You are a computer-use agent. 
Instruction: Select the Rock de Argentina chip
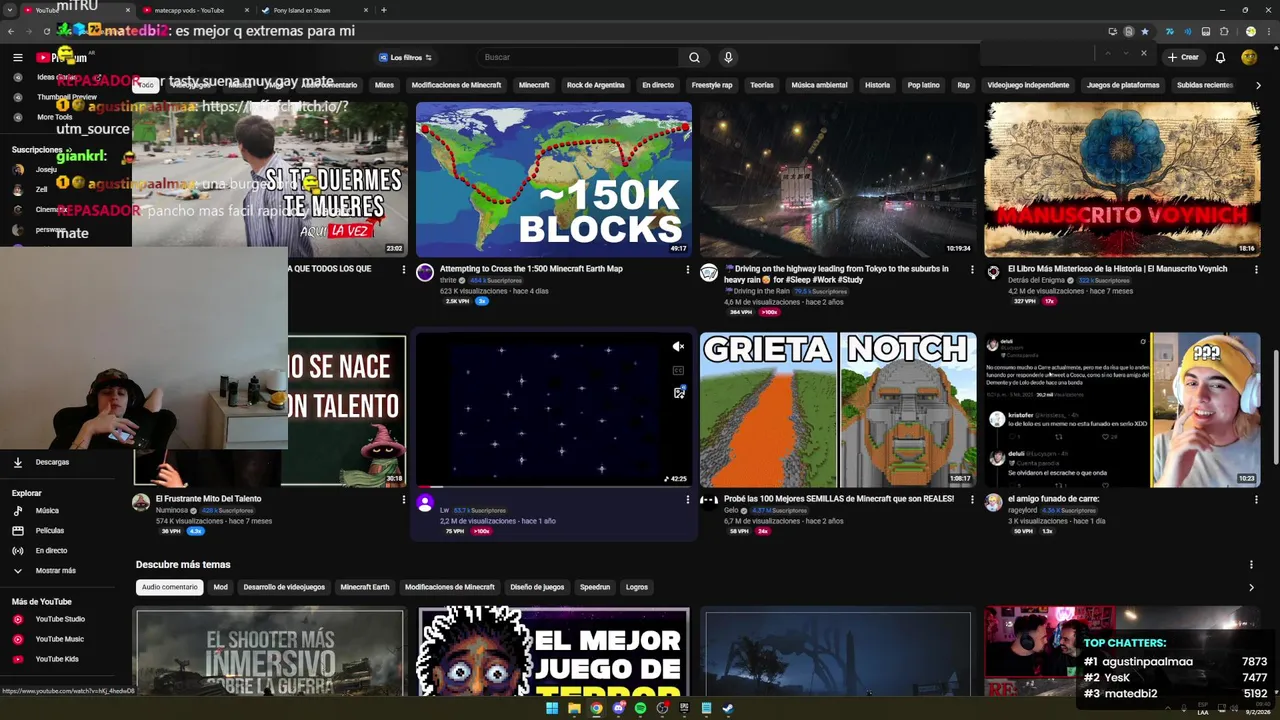(x=596, y=85)
